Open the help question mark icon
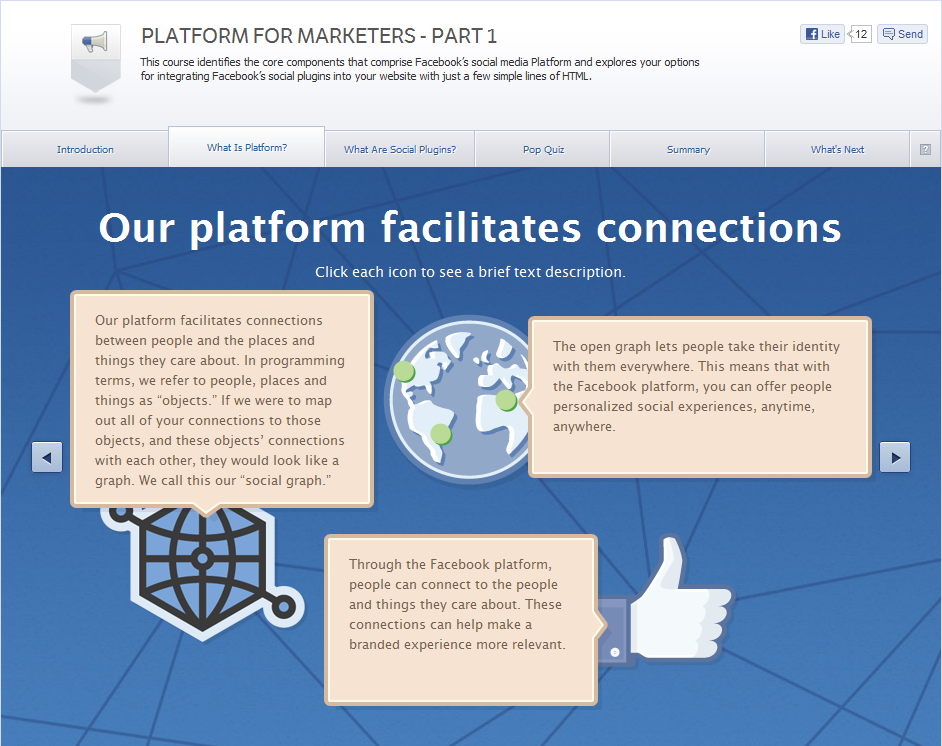 pyautogui.click(x=925, y=150)
